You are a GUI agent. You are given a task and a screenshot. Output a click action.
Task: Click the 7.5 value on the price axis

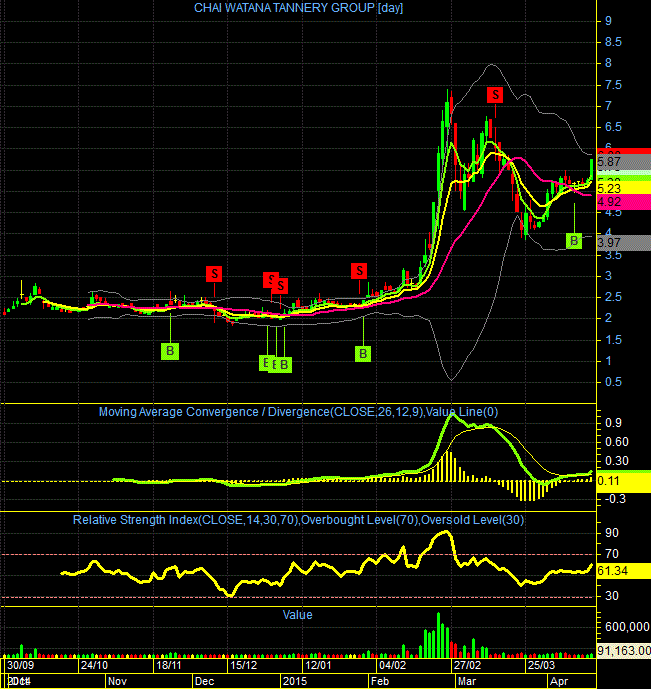(614, 85)
